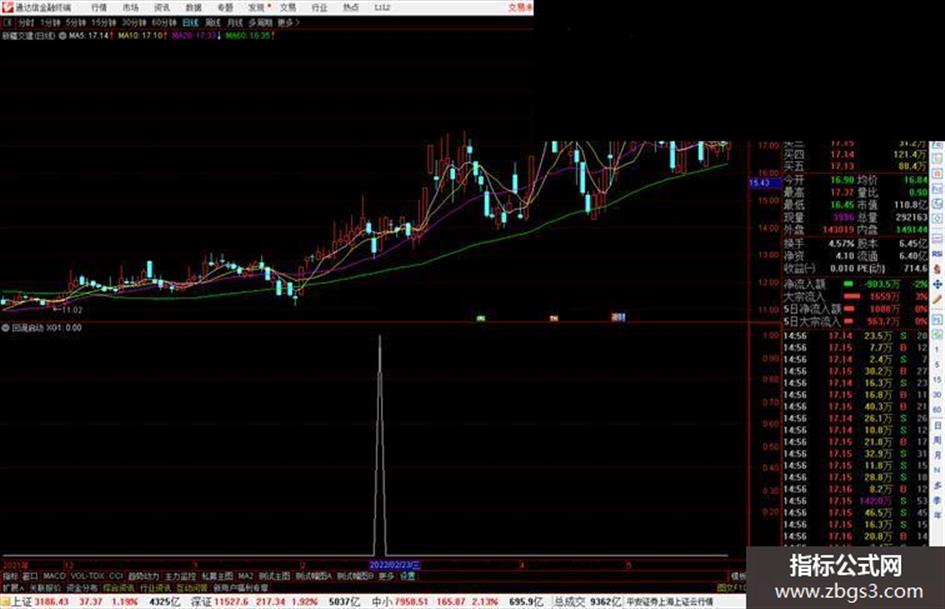The image size is (945, 609).
Task: Click the 总成交 amount in status bar
Action: [605, 602]
